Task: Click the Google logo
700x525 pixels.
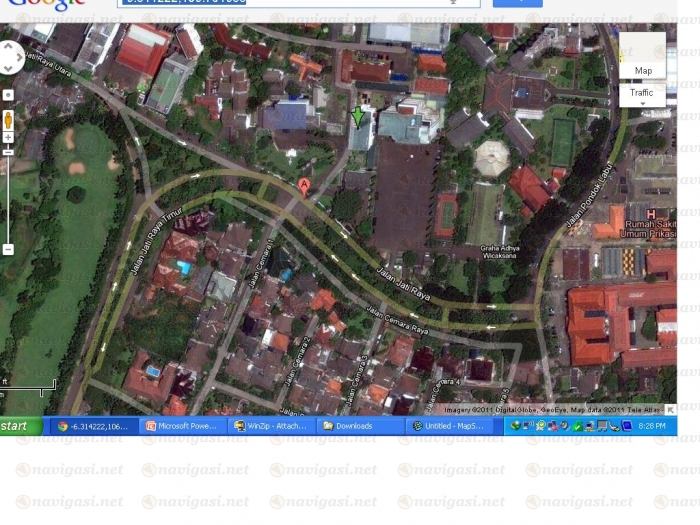Action: tap(45, 4)
